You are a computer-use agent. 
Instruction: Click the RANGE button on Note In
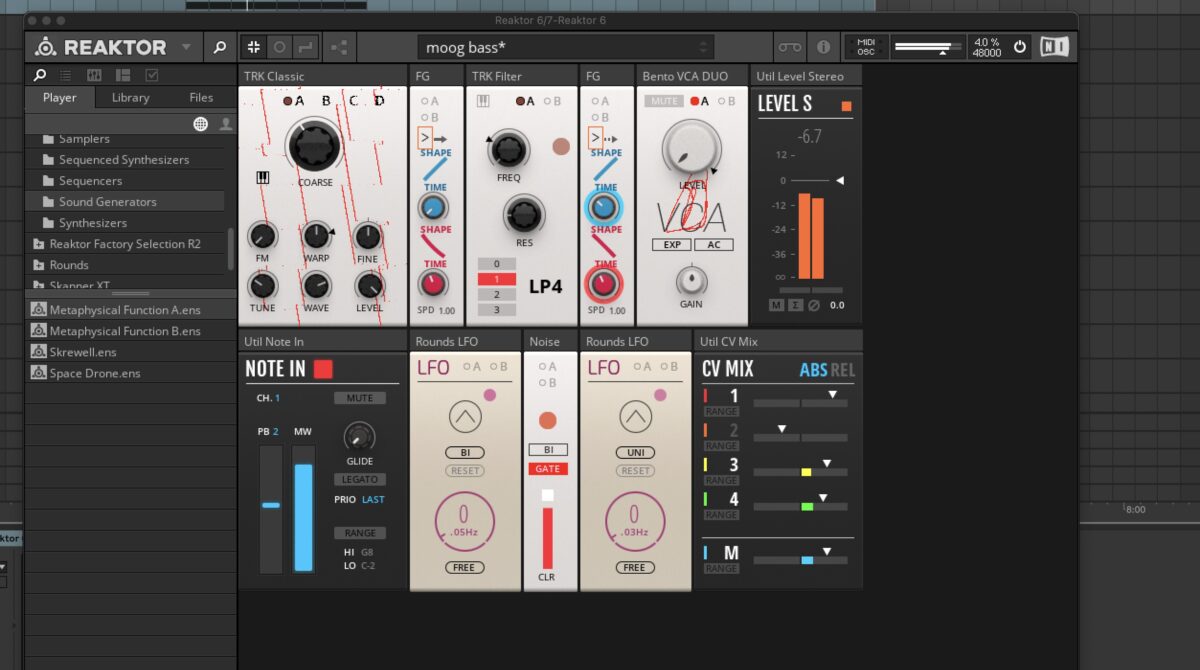tap(360, 533)
